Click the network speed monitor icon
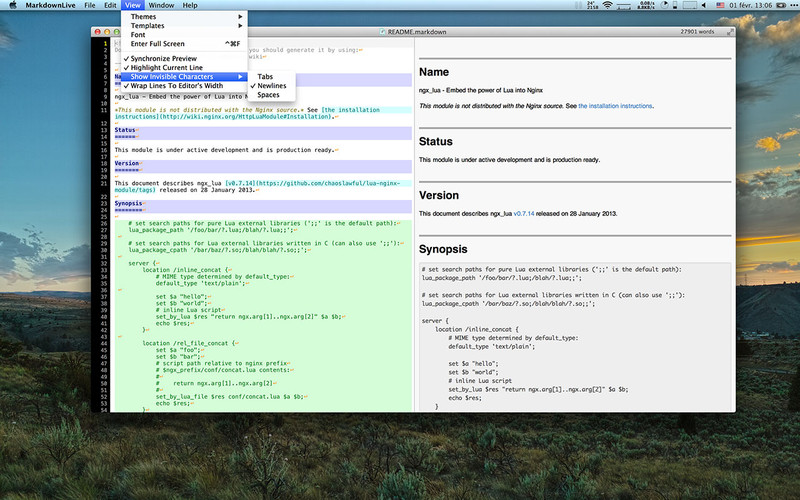This screenshot has height=500, width=800. pyautogui.click(x=646, y=5)
